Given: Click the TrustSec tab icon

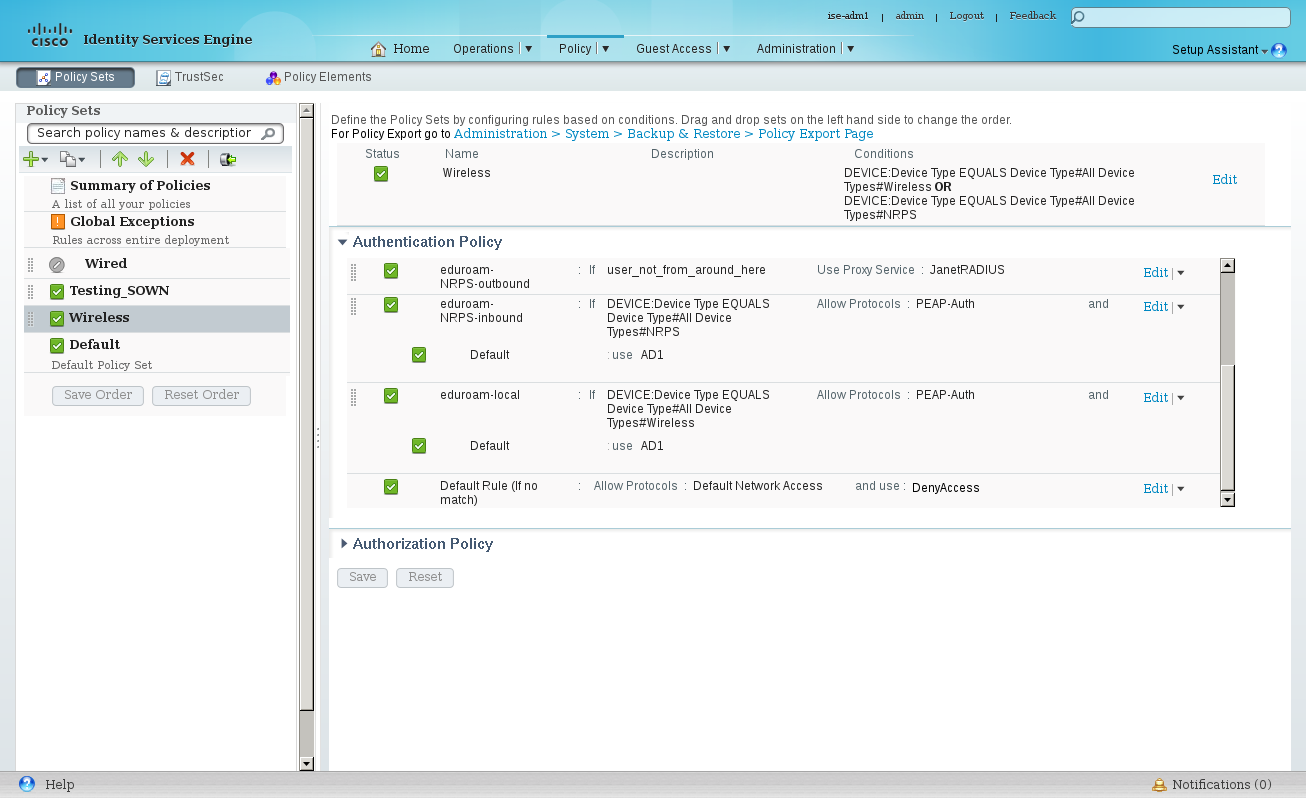Looking at the screenshot, I should click(x=163, y=78).
